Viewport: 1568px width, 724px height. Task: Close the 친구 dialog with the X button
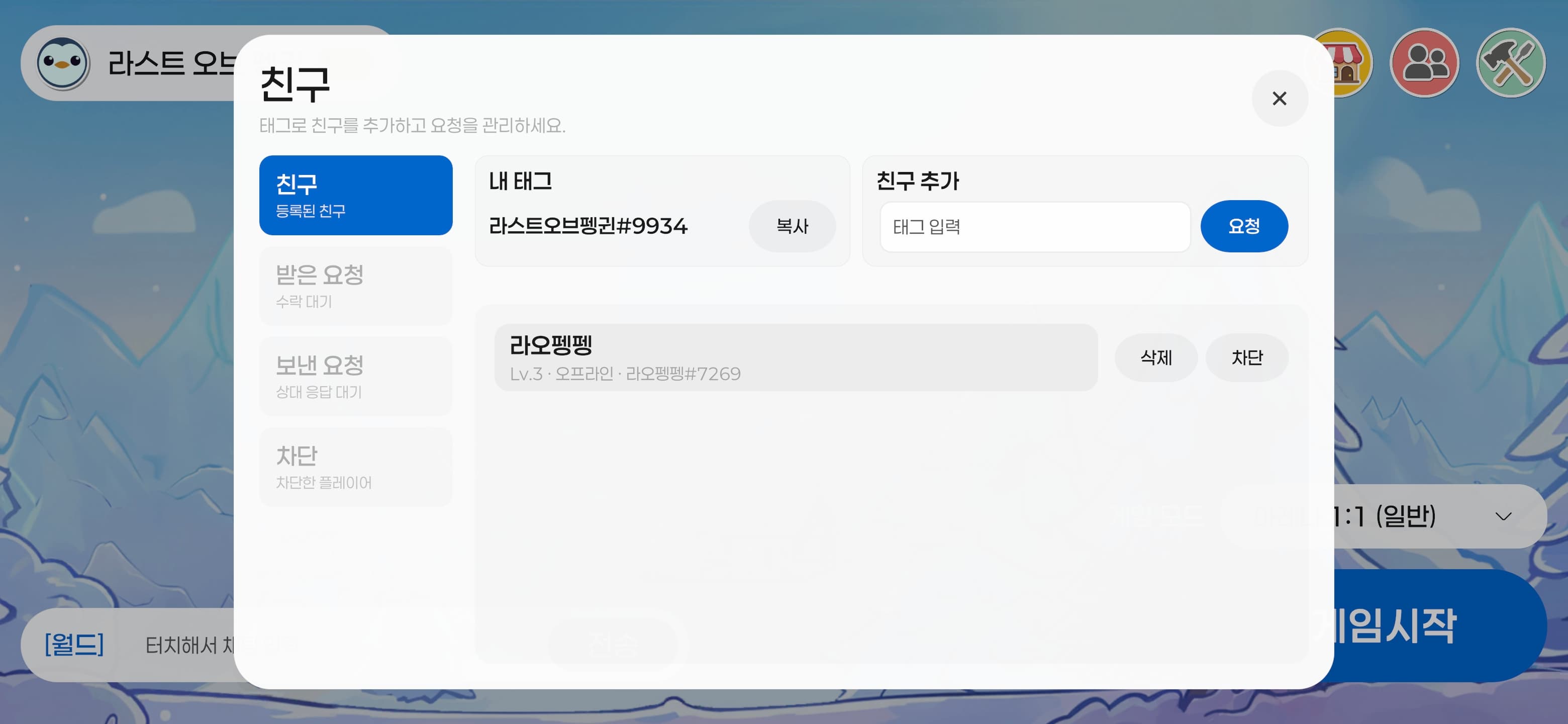(x=1280, y=98)
